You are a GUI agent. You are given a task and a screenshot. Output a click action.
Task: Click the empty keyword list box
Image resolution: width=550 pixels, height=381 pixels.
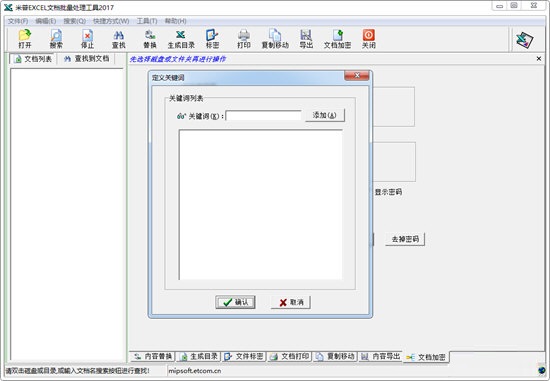pos(260,205)
